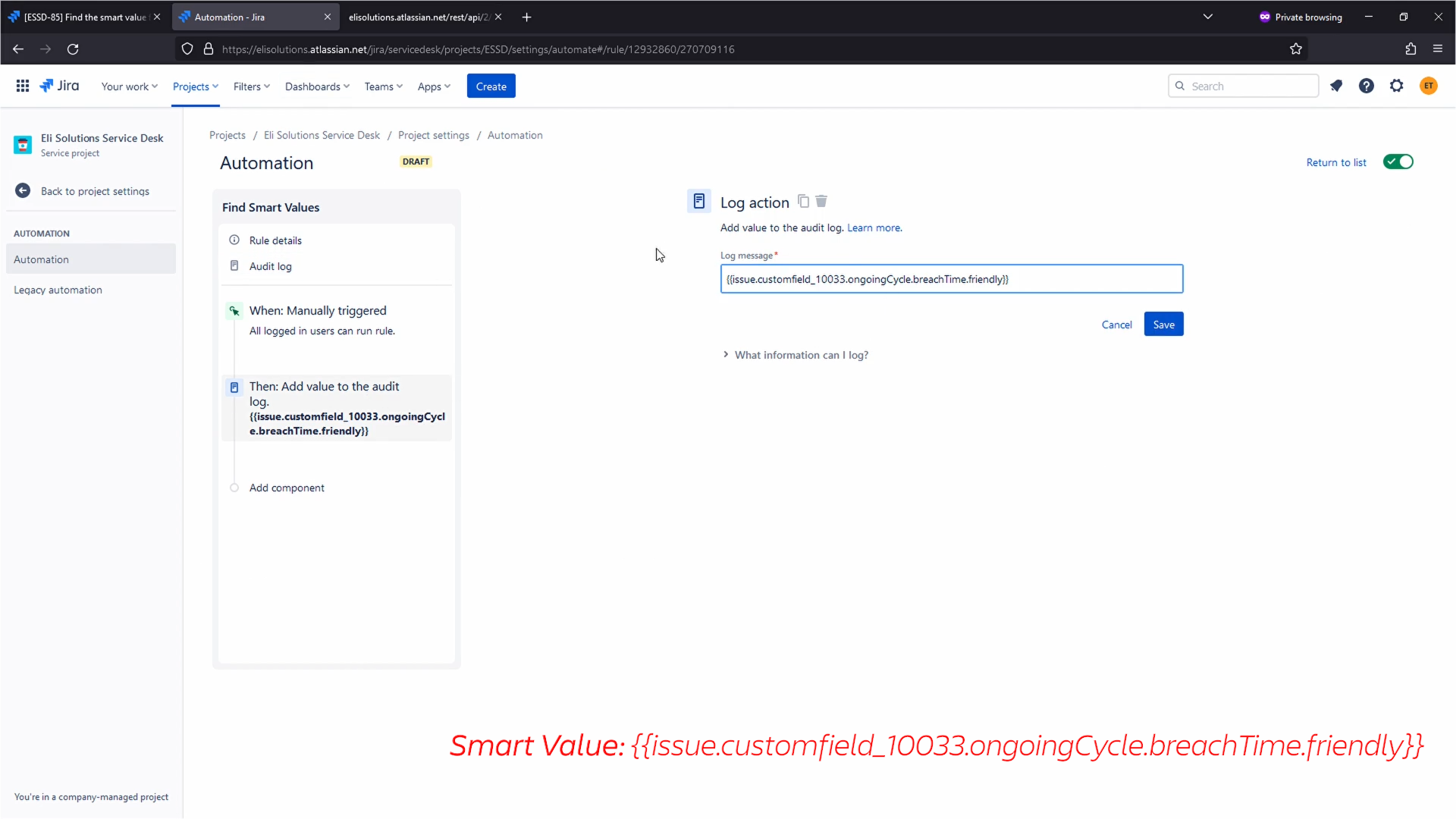
Task: Delete the Log action with trash icon
Action: 821,202
